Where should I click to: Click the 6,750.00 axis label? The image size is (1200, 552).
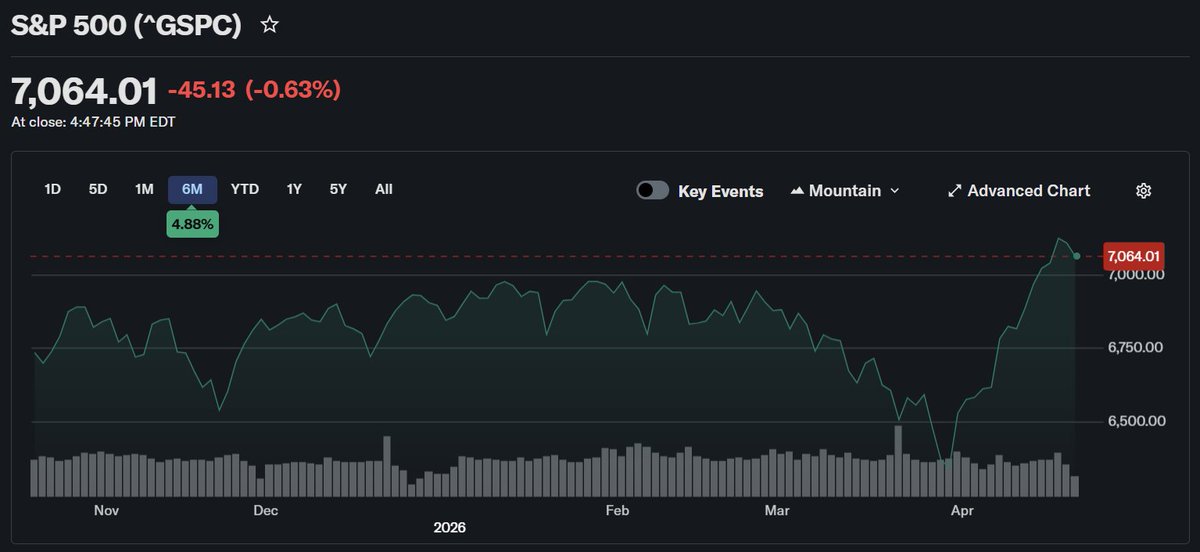1136,348
